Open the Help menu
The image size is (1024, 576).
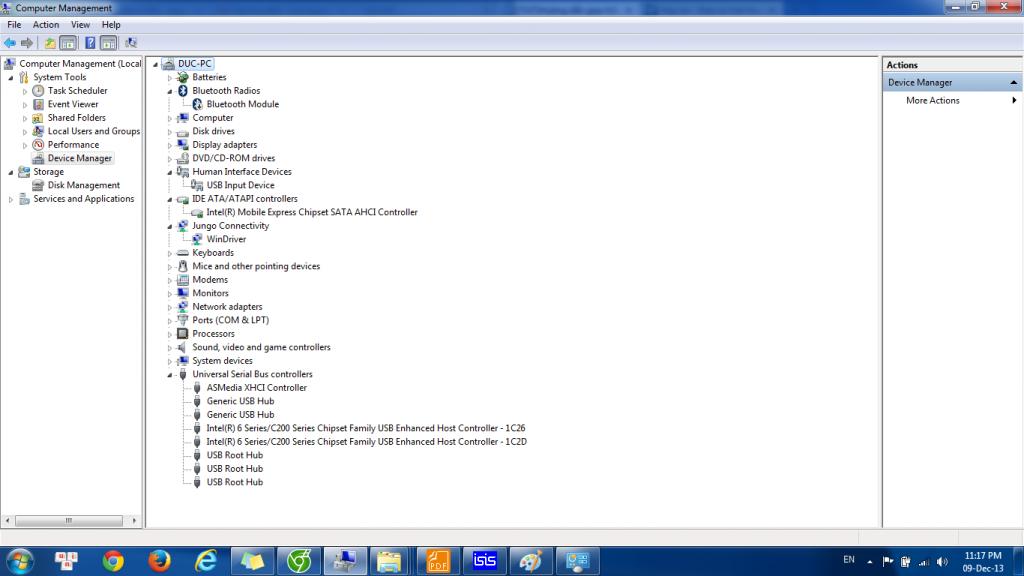coord(111,25)
